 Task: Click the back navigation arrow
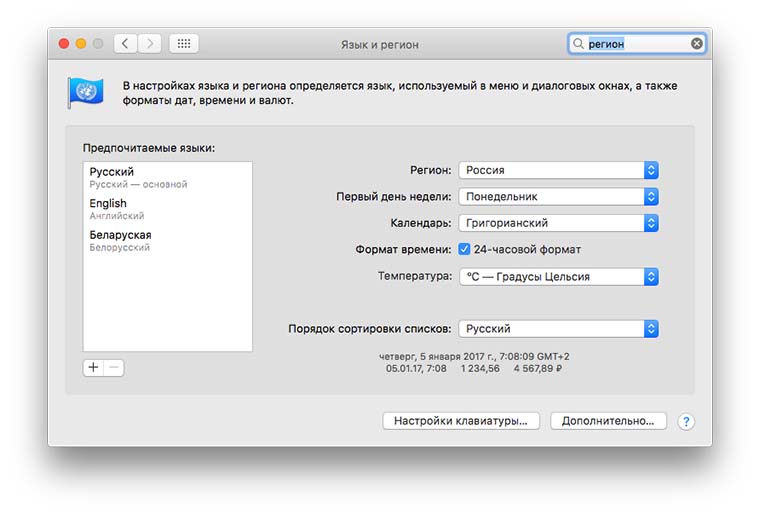126,44
